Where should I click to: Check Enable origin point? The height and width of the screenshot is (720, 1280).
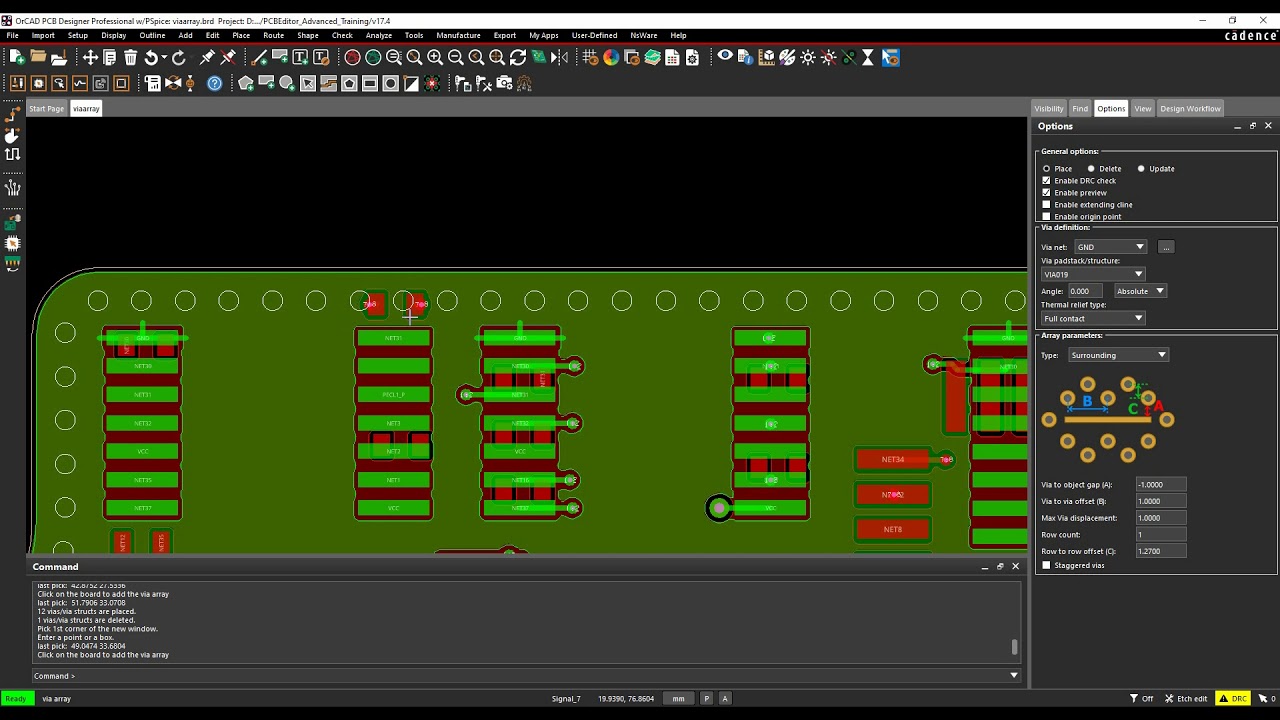pos(1047,217)
